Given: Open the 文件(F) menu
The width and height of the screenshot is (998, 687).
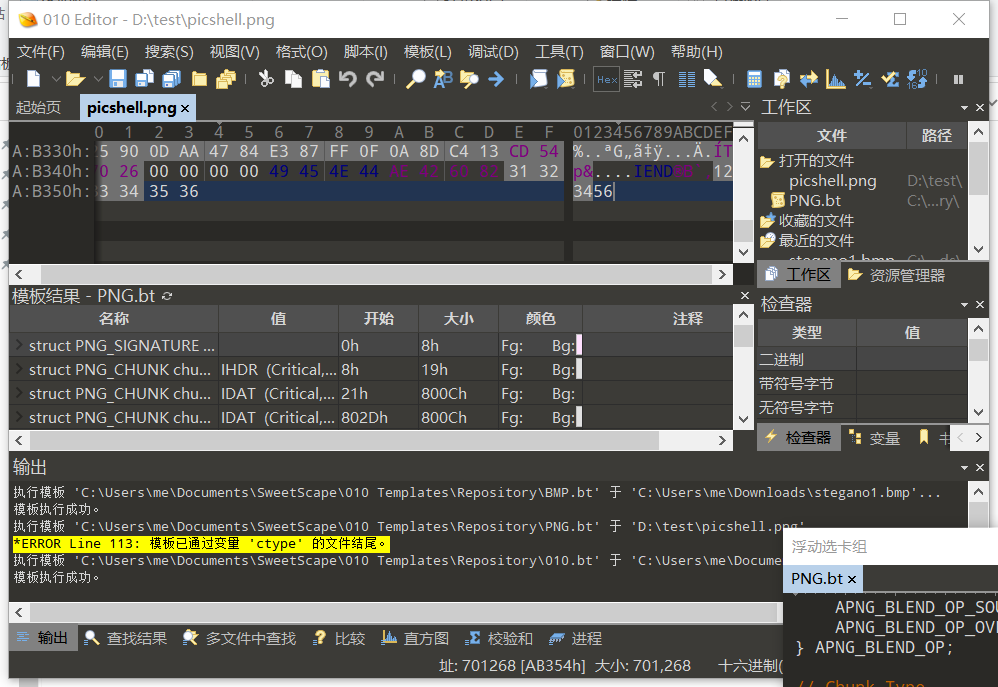Looking at the screenshot, I should (41, 52).
